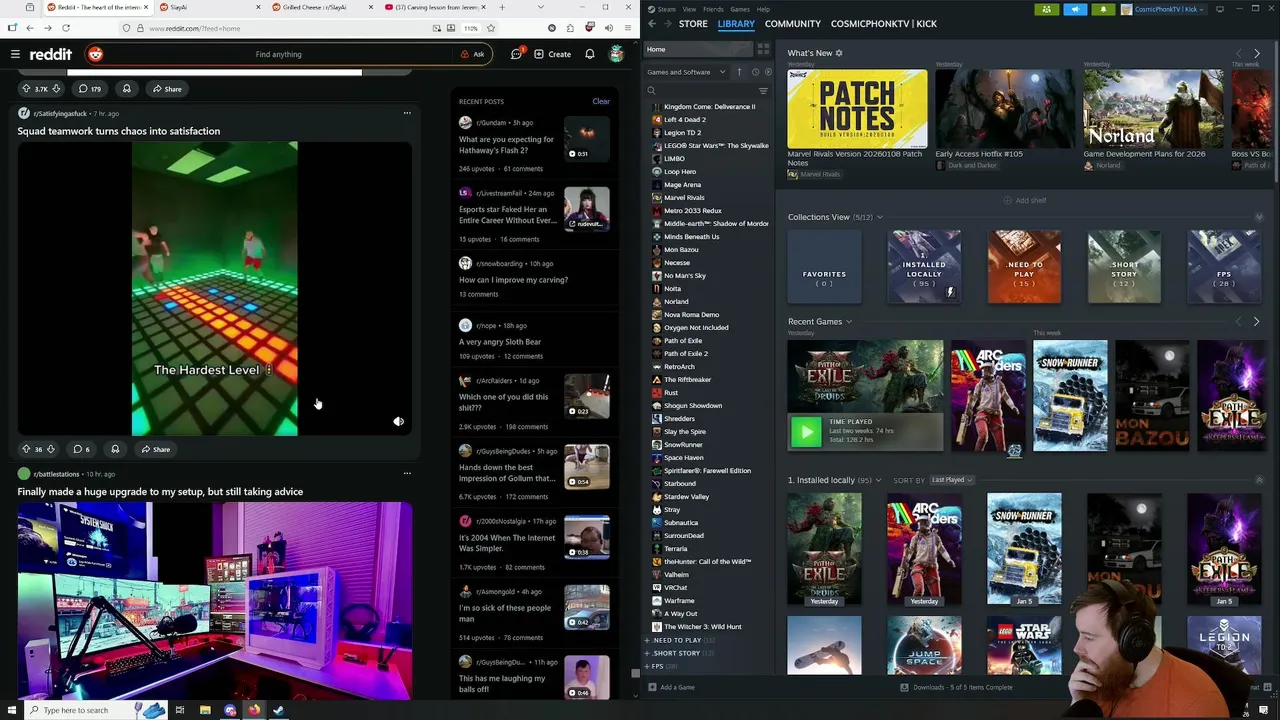Switch to the Carving lesson YouTube tab
Screen dimensions: 1280x720
coord(437,7)
